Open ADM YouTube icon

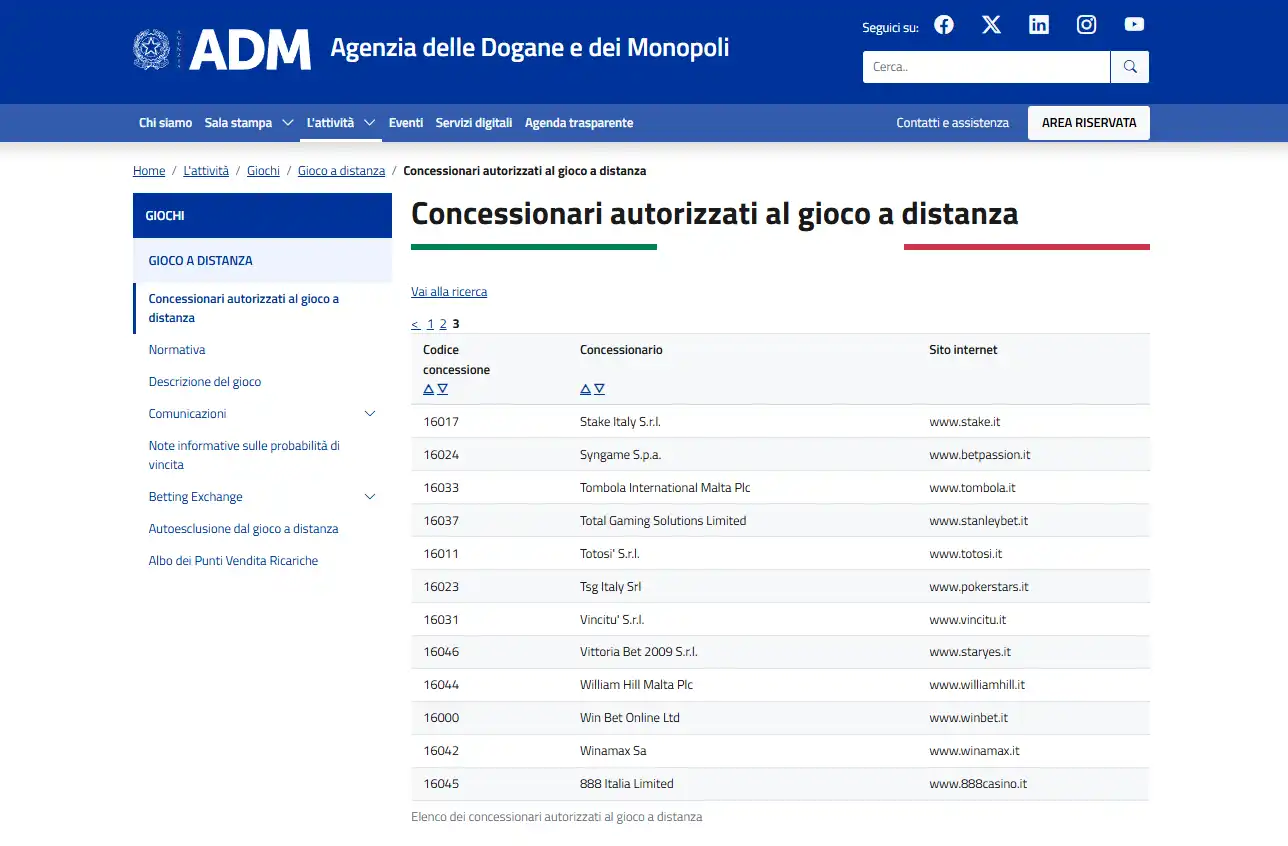pos(1134,25)
